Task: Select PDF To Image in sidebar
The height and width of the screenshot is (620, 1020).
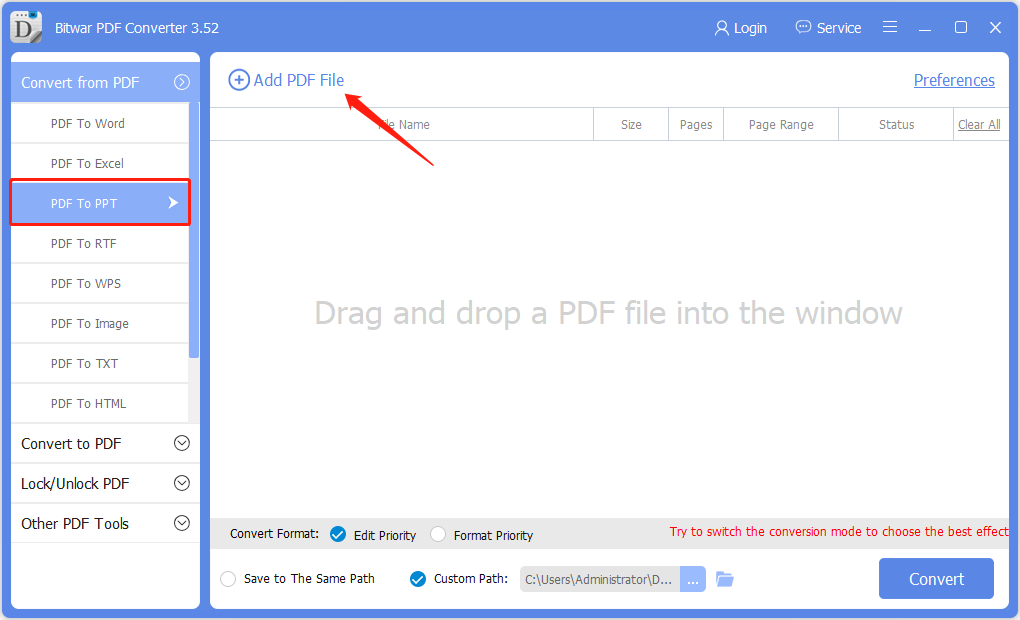Action: (x=90, y=323)
